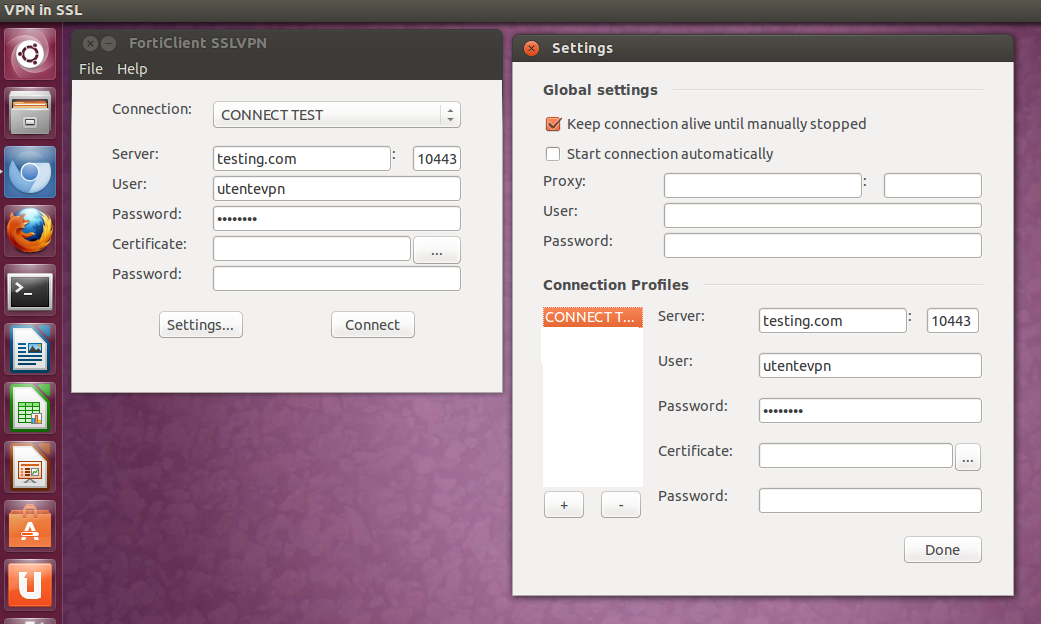Open the Terminal launcher icon
Viewport: 1041px width, 624px height.
pos(32,291)
